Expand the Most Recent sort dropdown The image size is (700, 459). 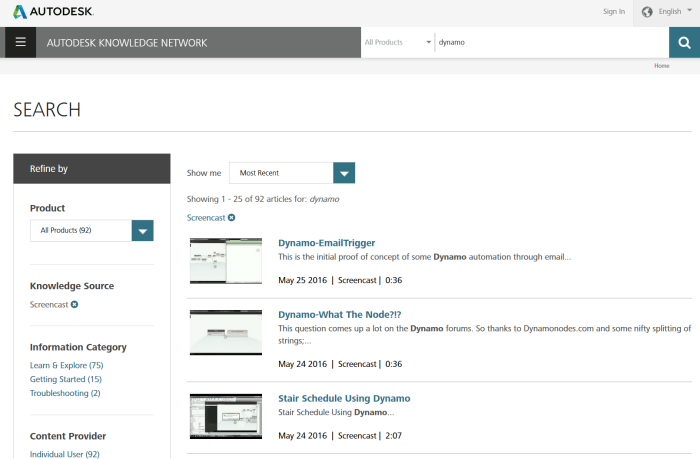point(343,173)
